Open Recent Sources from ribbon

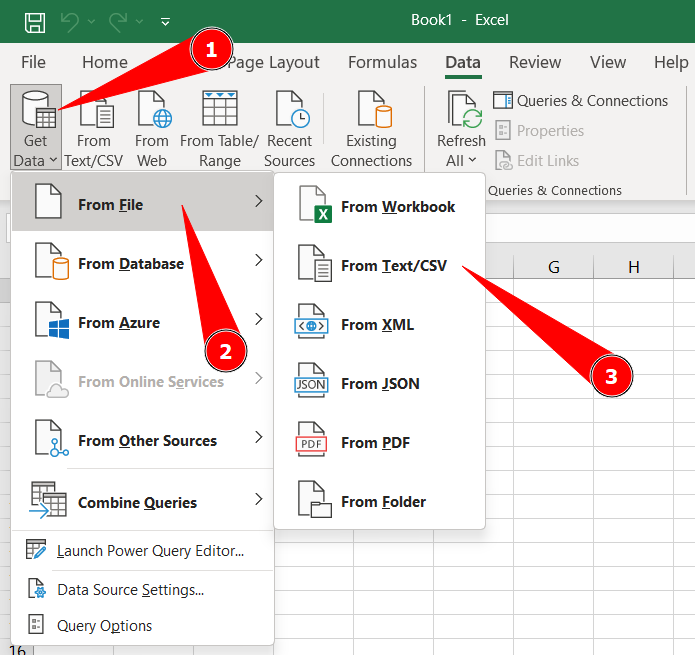point(289,129)
